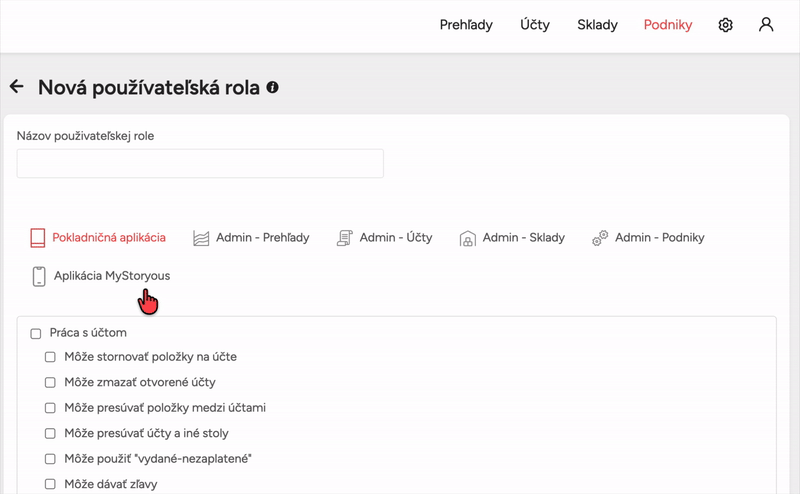Click the info icon beside the title
The width and height of the screenshot is (800, 494).
click(272, 88)
